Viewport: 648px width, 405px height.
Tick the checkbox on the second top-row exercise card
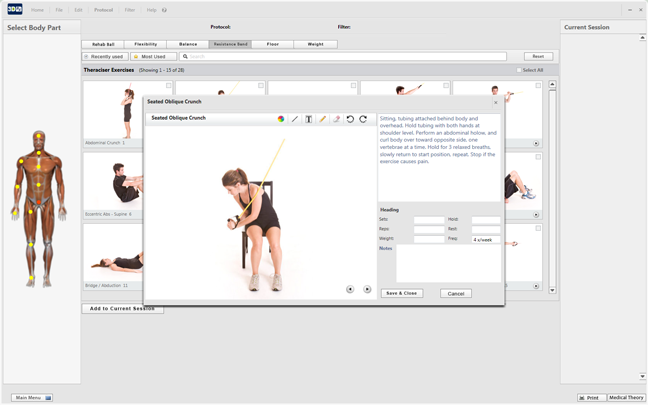pyautogui.click(x=261, y=86)
